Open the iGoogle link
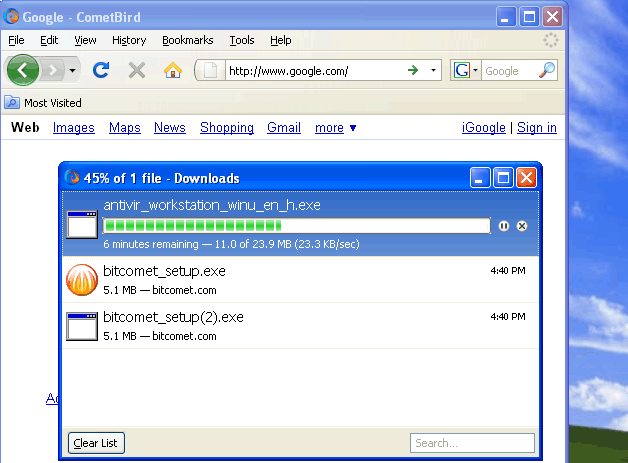 click(x=483, y=127)
